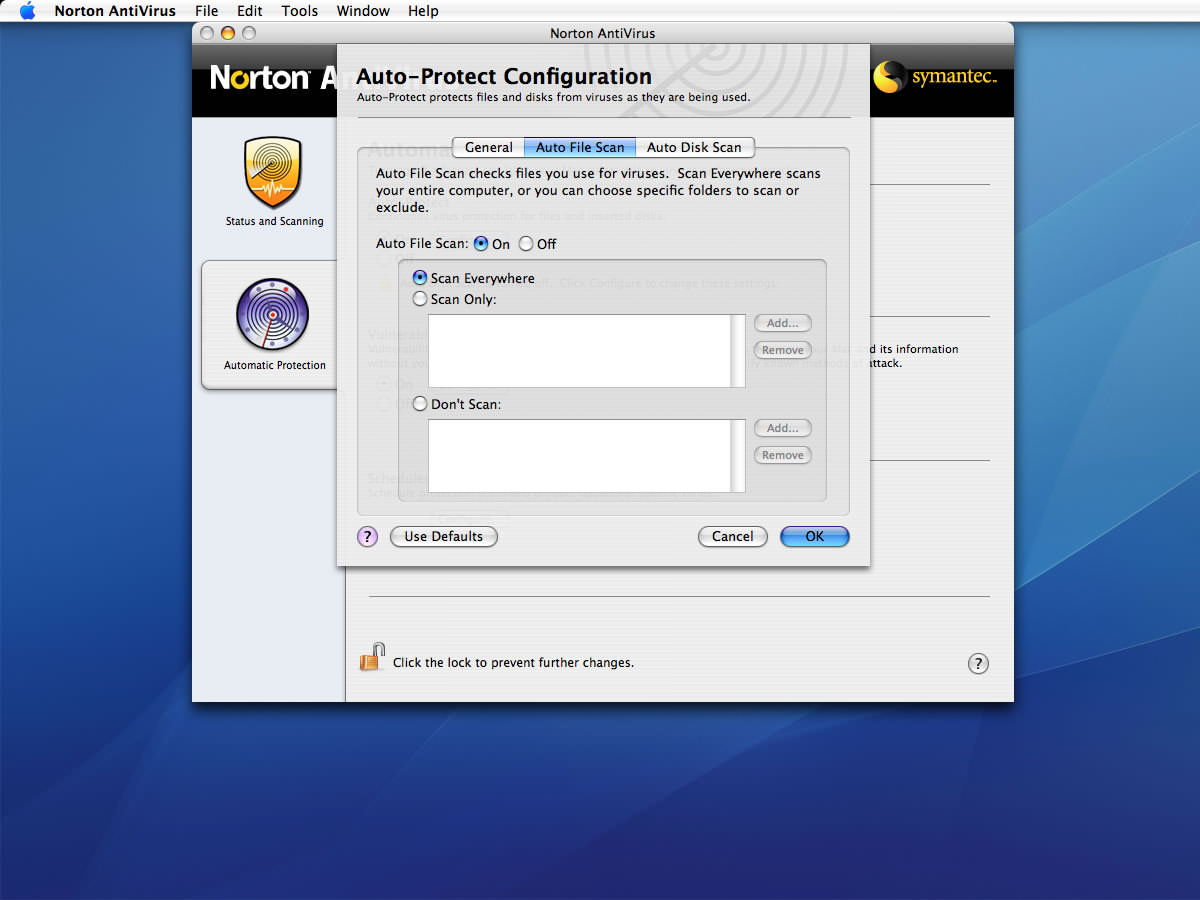This screenshot has height=900, width=1200.
Task: Minimize the Norton AntiVirus window
Action: (228, 33)
